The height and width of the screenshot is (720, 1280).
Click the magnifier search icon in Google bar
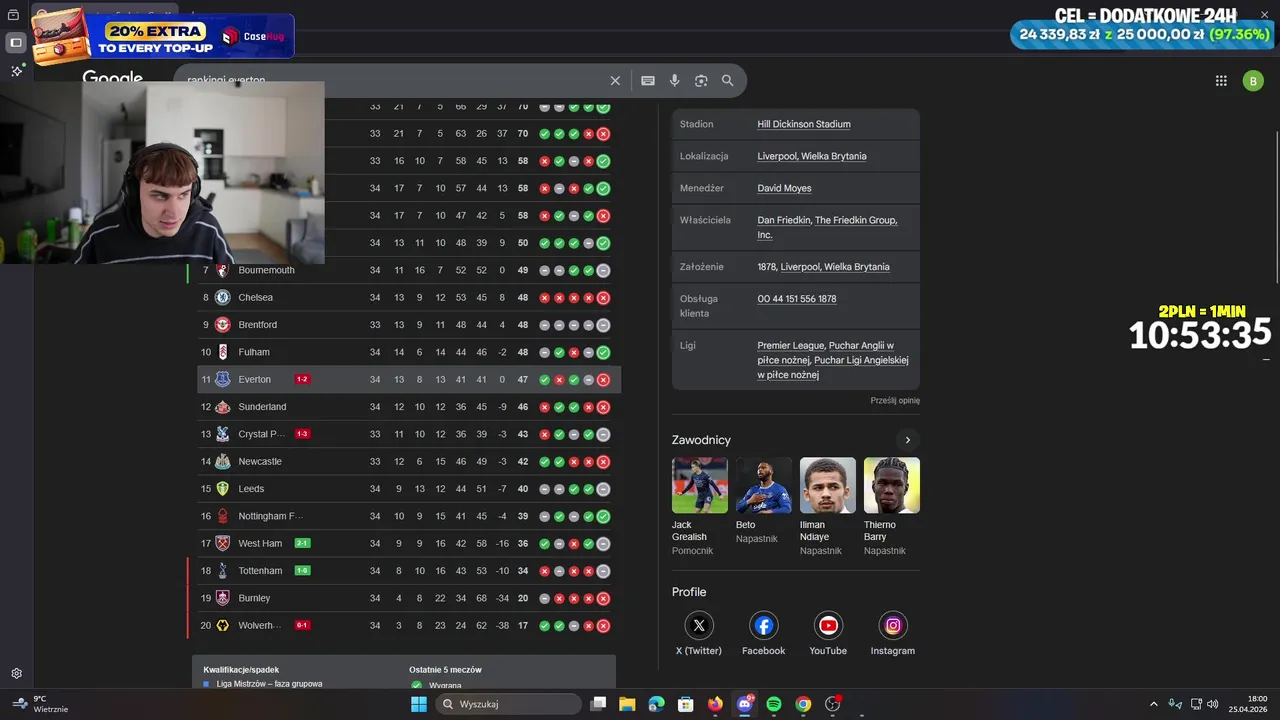coord(727,81)
